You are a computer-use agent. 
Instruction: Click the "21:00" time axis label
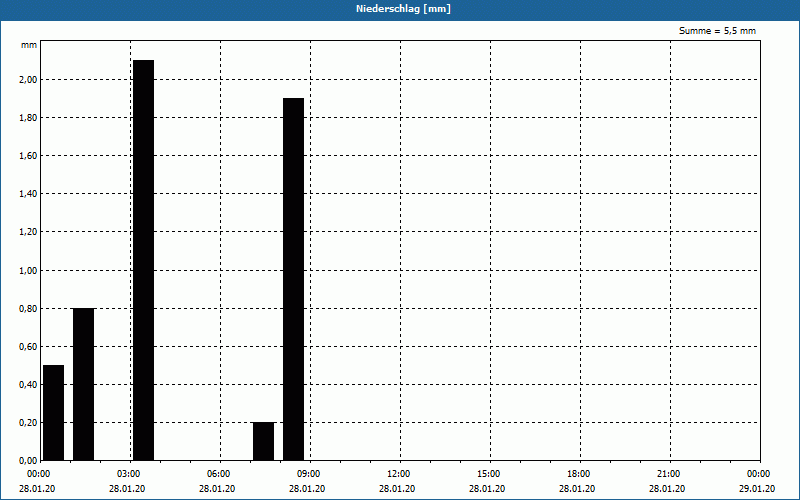668,474
